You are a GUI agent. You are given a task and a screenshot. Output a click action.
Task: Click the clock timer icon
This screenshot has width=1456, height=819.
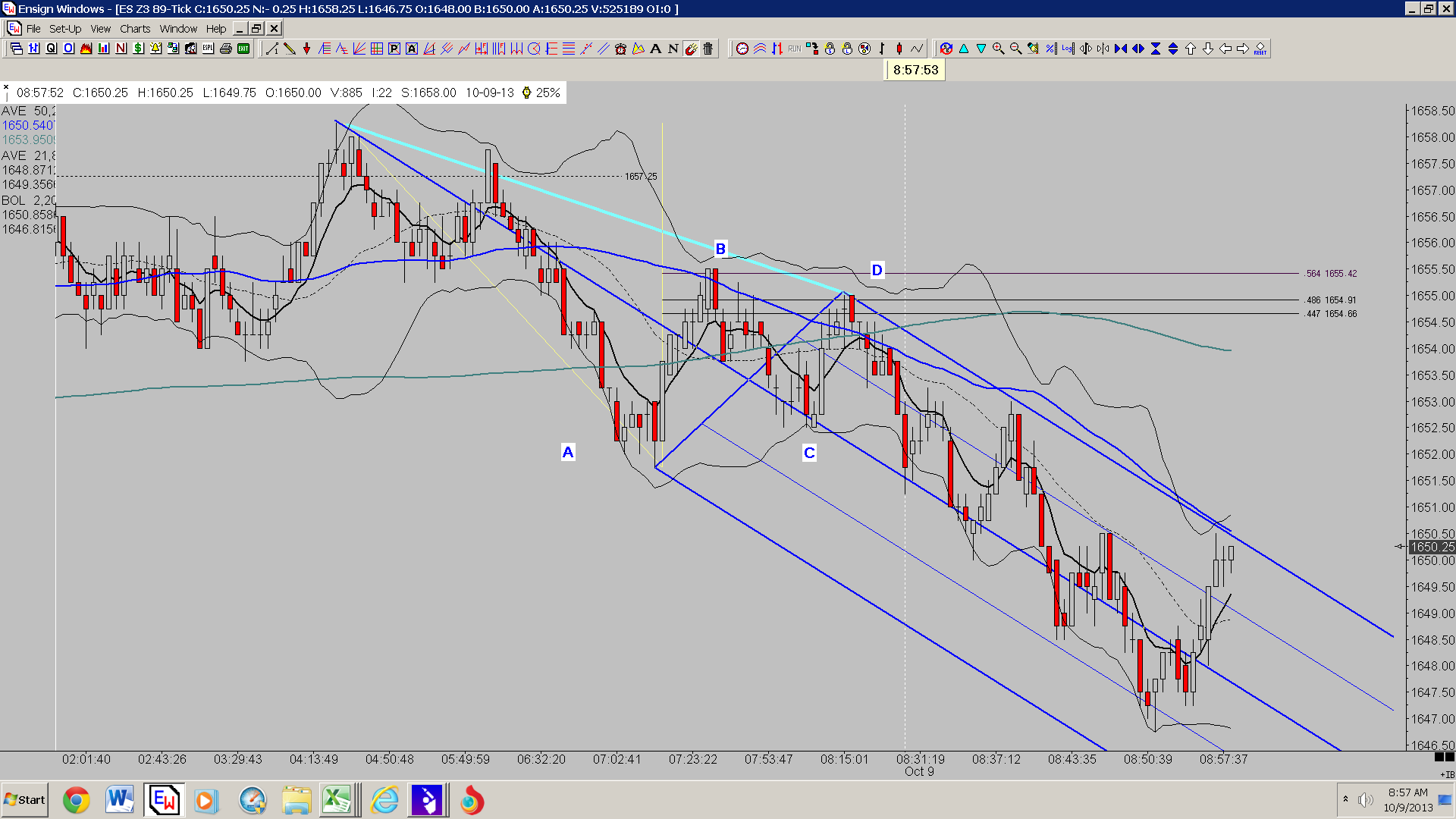pos(742,49)
